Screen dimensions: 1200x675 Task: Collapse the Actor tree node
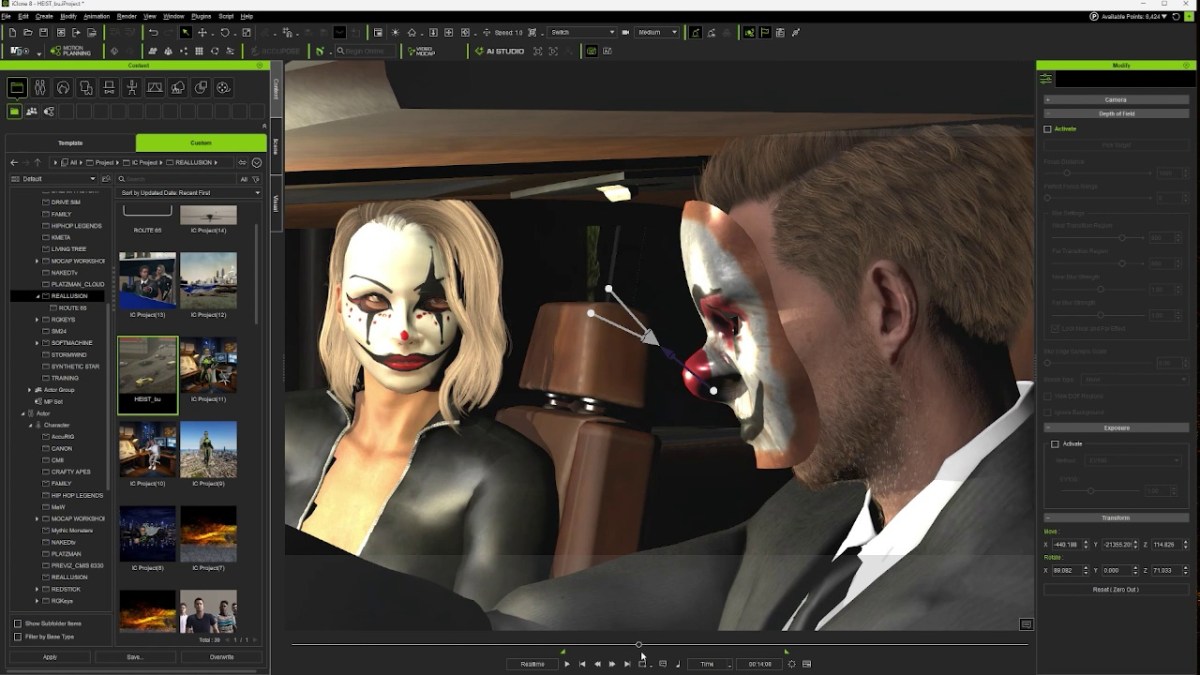(x=23, y=413)
